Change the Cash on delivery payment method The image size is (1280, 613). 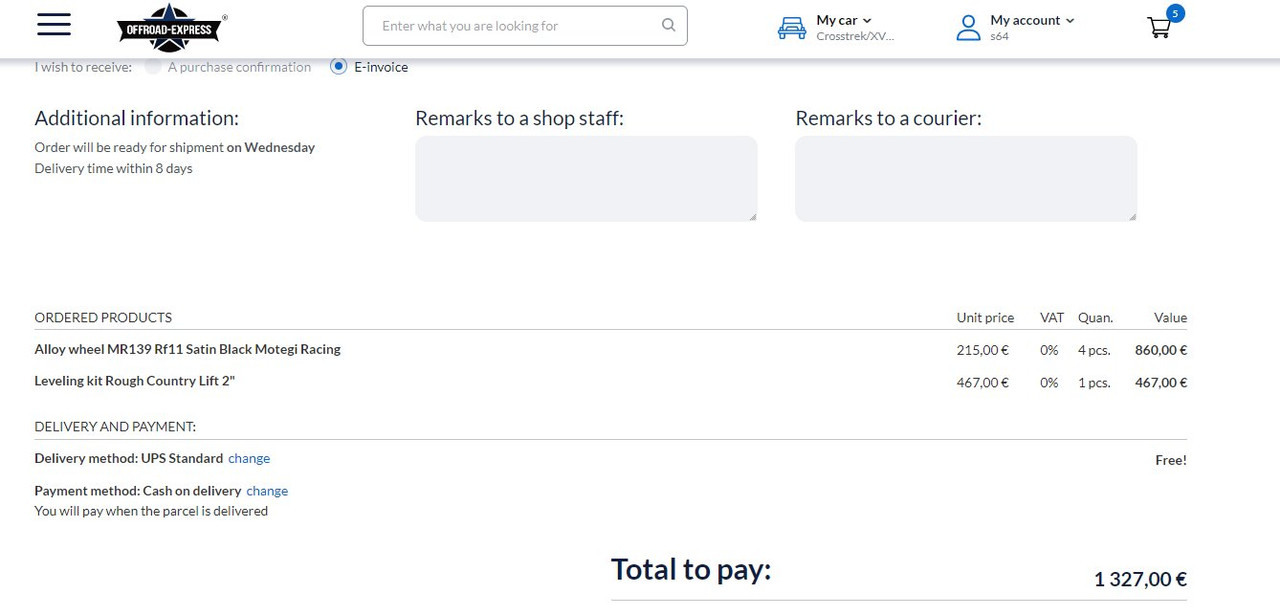[267, 491]
